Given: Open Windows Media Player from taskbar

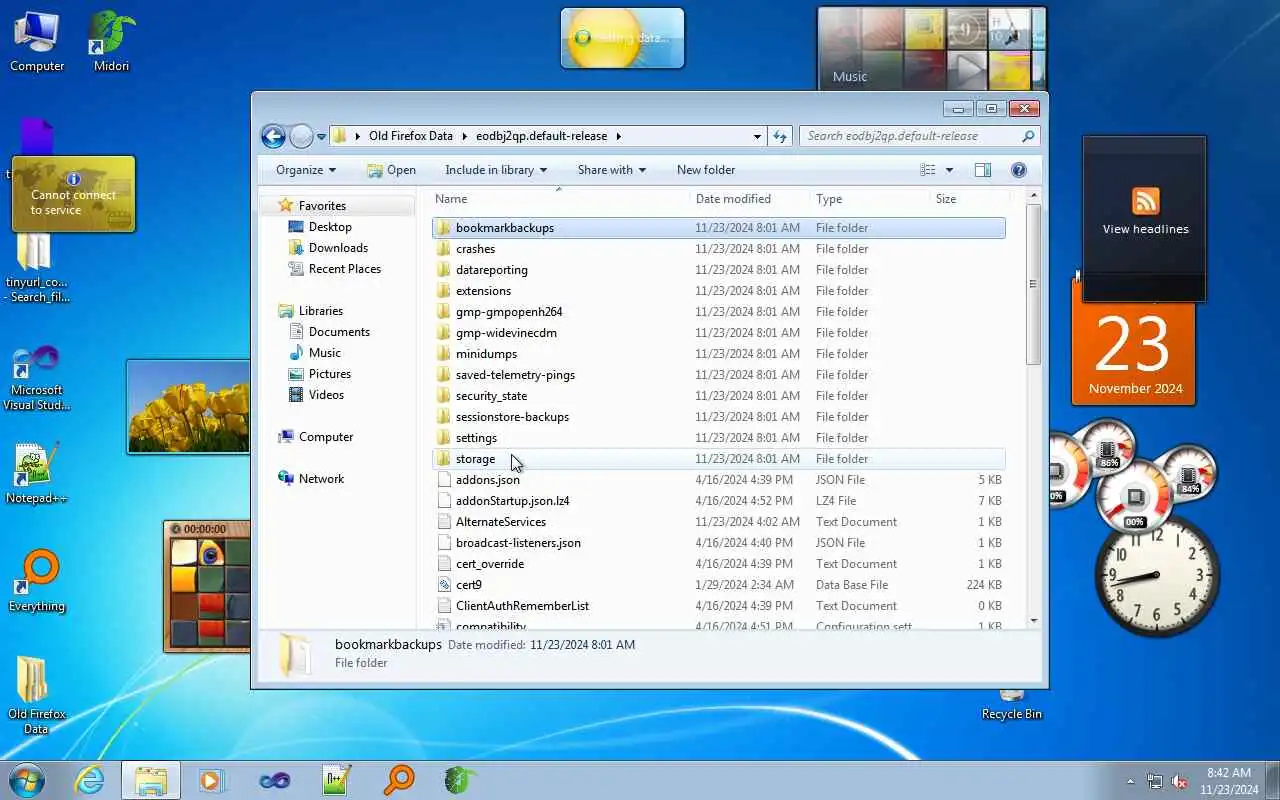Looking at the screenshot, I should 212,780.
